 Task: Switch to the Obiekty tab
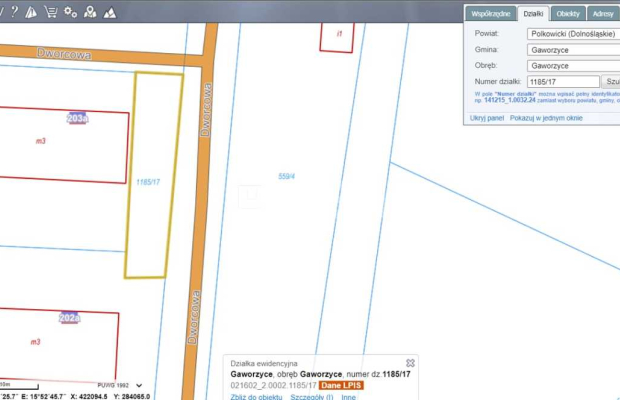click(569, 14)
